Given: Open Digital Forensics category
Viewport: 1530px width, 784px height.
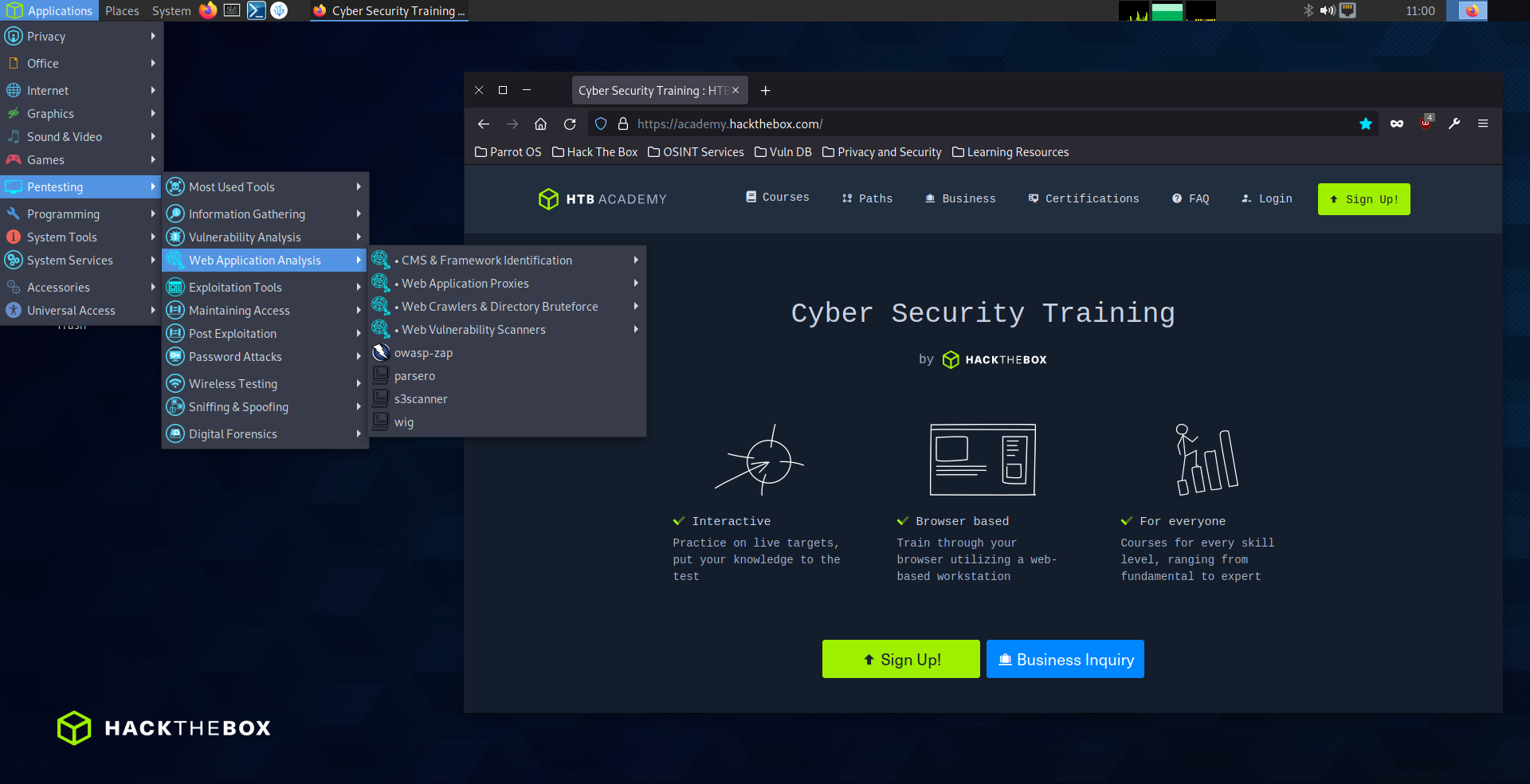Looking at the screenshot, I should (265, 434).
